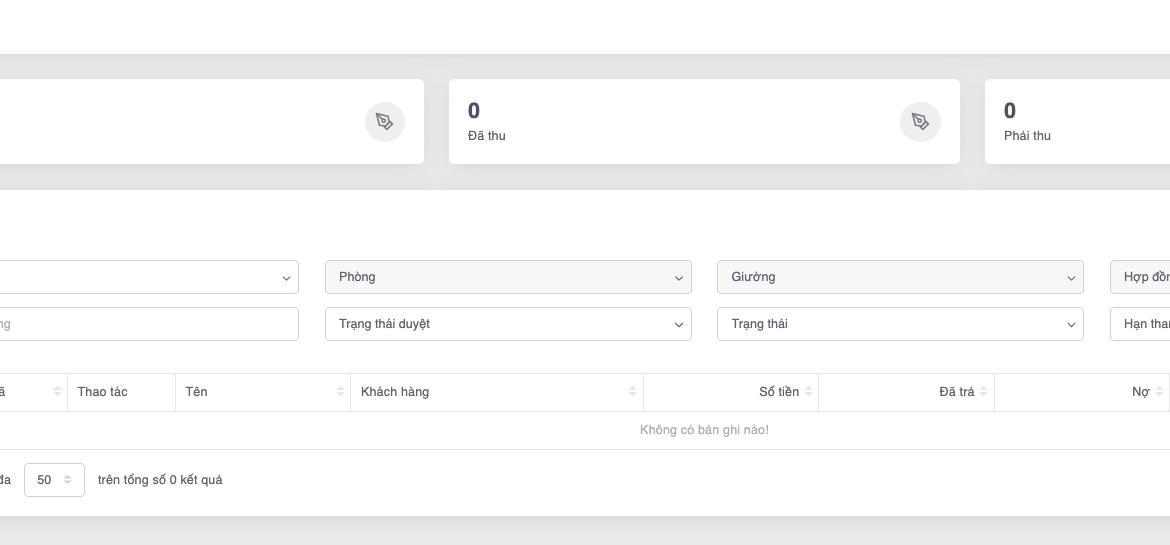Screen dimensions: 1170x545
Task: Click the sort arrows left of Thao tác header
Action: pos(57,392)
